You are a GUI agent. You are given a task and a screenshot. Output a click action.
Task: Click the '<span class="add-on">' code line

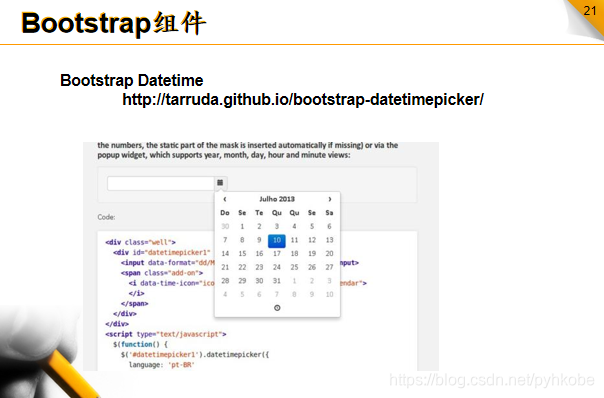click(162, 273)
